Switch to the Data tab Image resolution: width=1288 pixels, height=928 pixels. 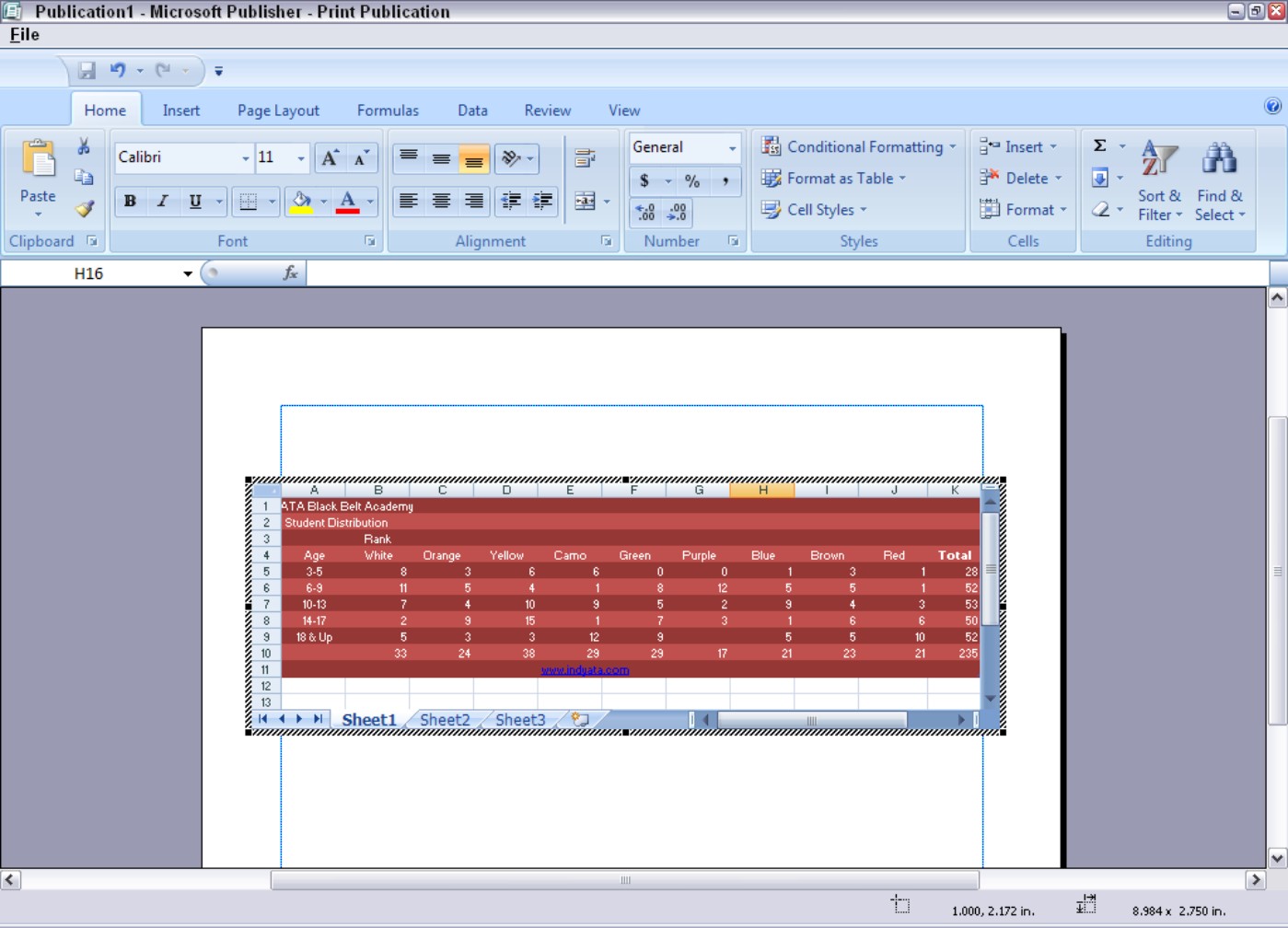(x=472, y=110)
